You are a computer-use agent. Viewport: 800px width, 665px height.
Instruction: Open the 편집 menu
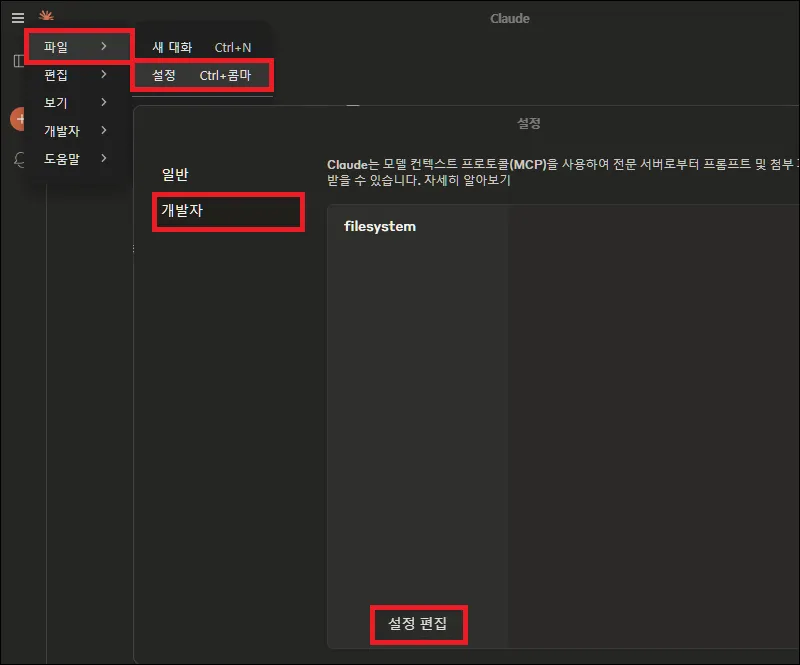79,75
